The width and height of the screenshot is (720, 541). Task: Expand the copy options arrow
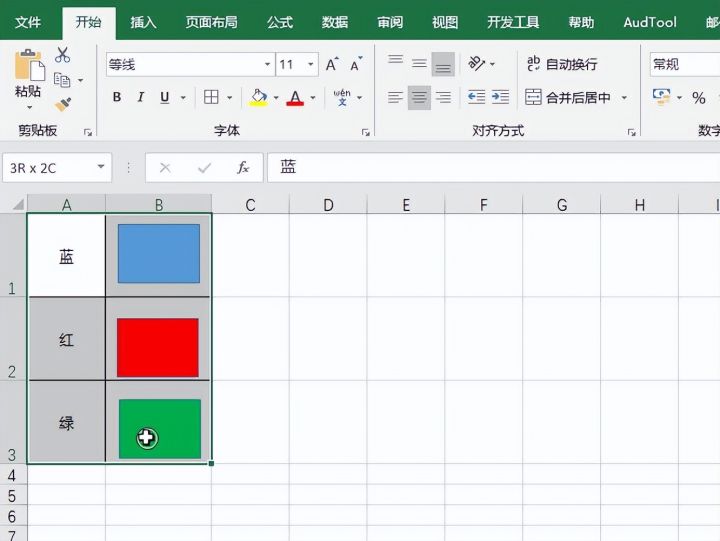[x=80, y=80]
